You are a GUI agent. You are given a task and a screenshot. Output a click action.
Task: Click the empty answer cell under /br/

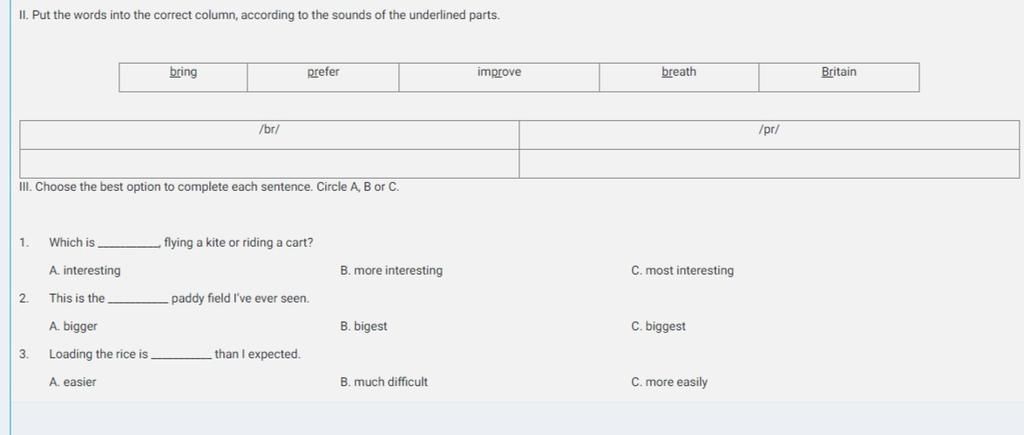270,163
